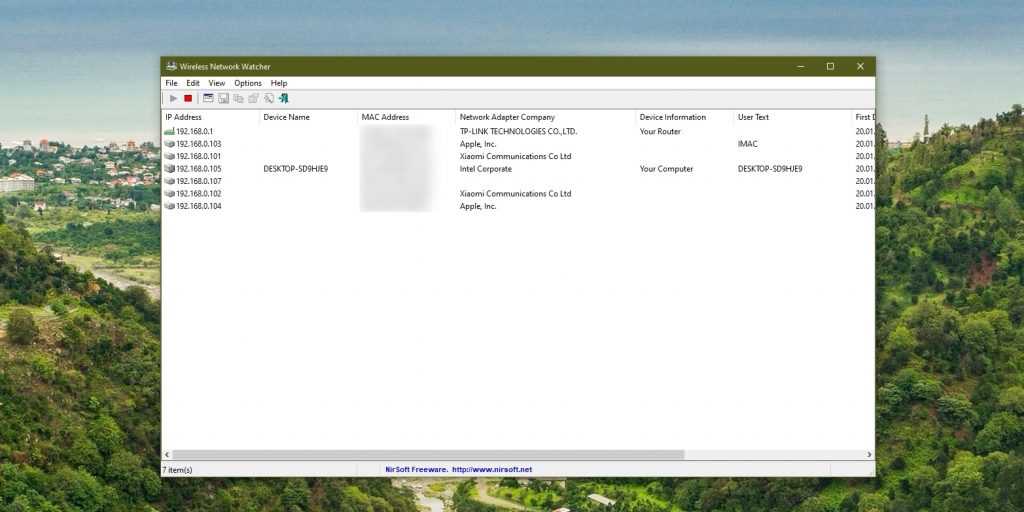Click the Find magnifier toolbar icon

click(x=268, y=98)
